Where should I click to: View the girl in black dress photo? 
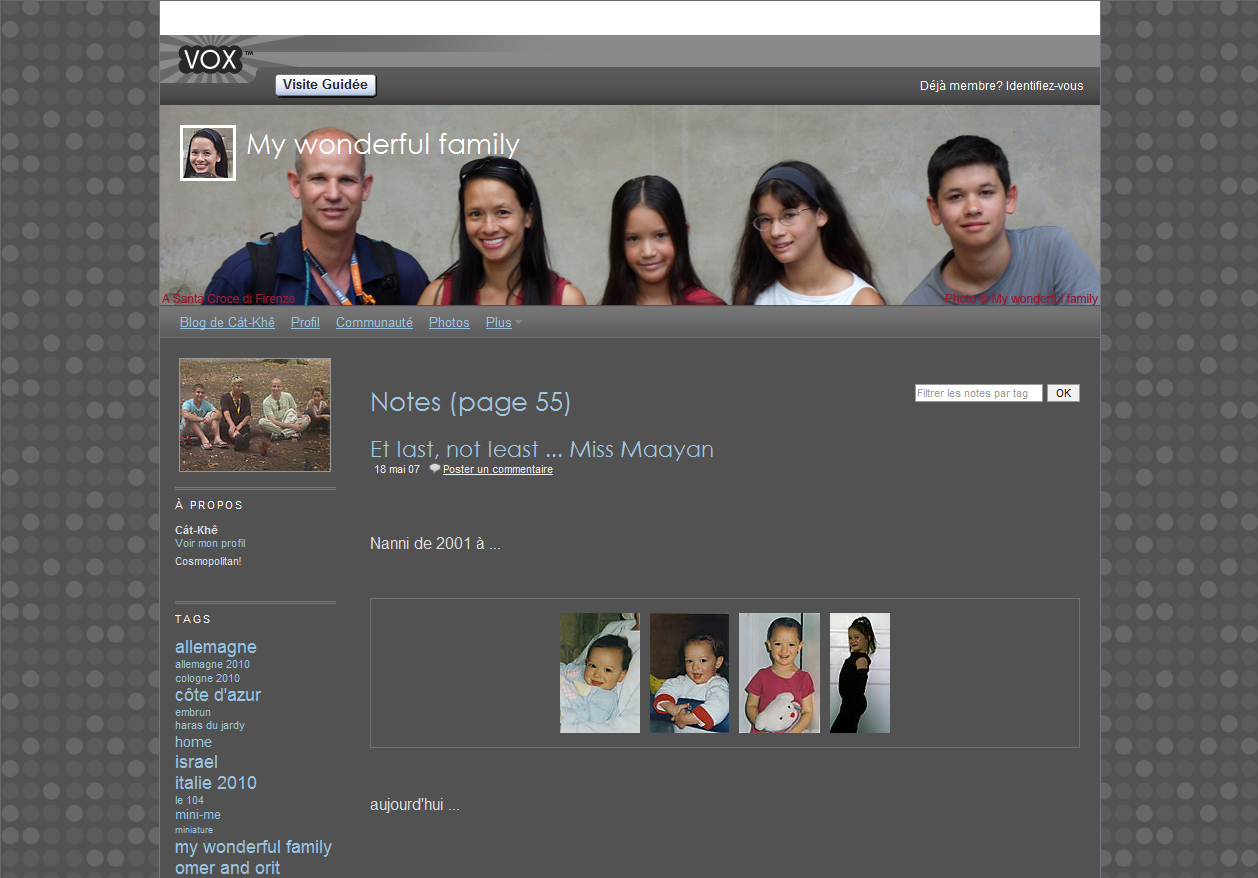pos(859,673)
